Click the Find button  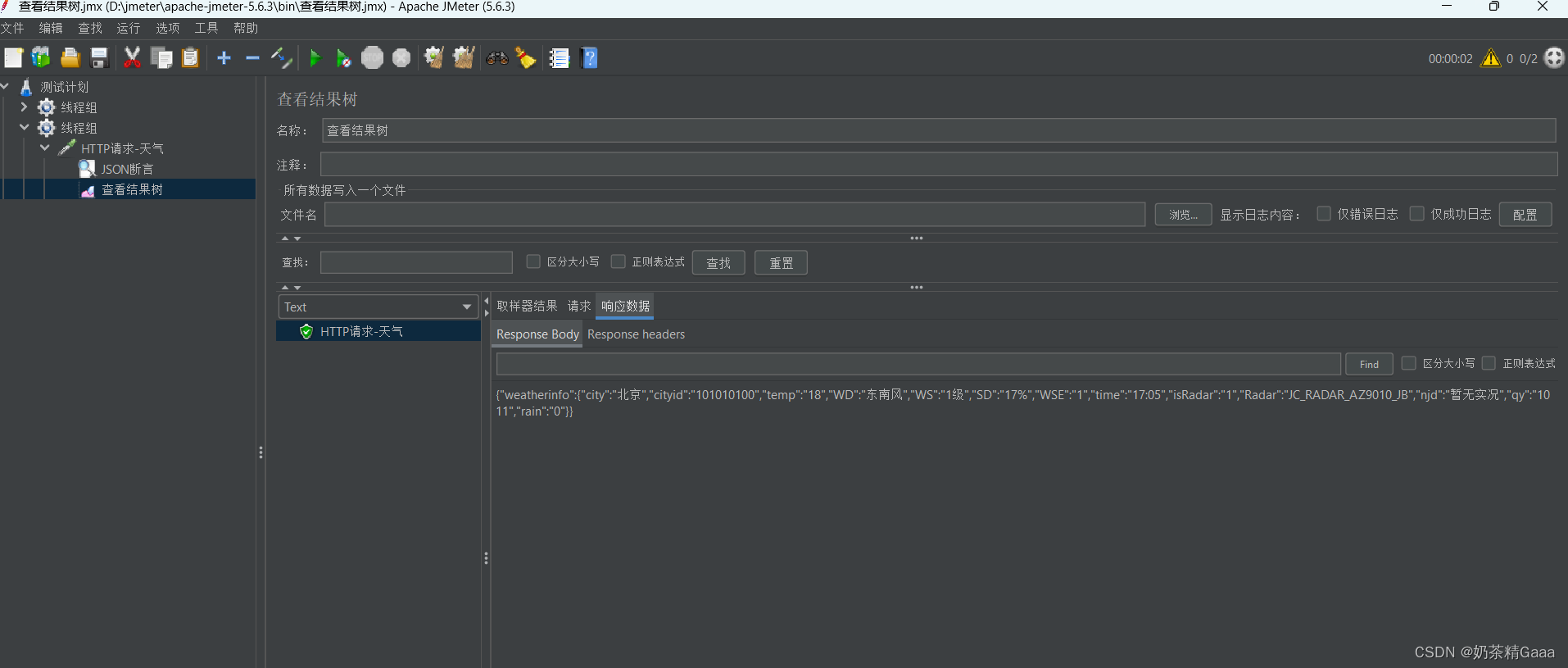coord(1369,364)
